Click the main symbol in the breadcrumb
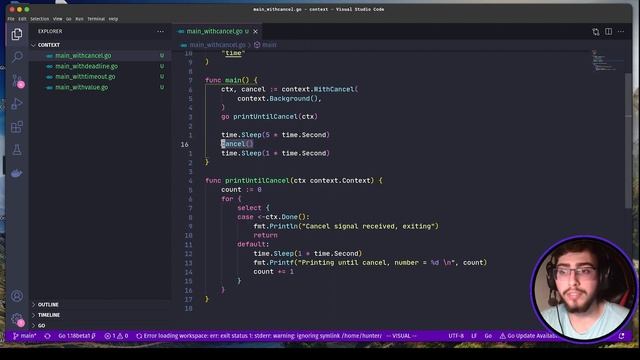 [x=269, y=45]
